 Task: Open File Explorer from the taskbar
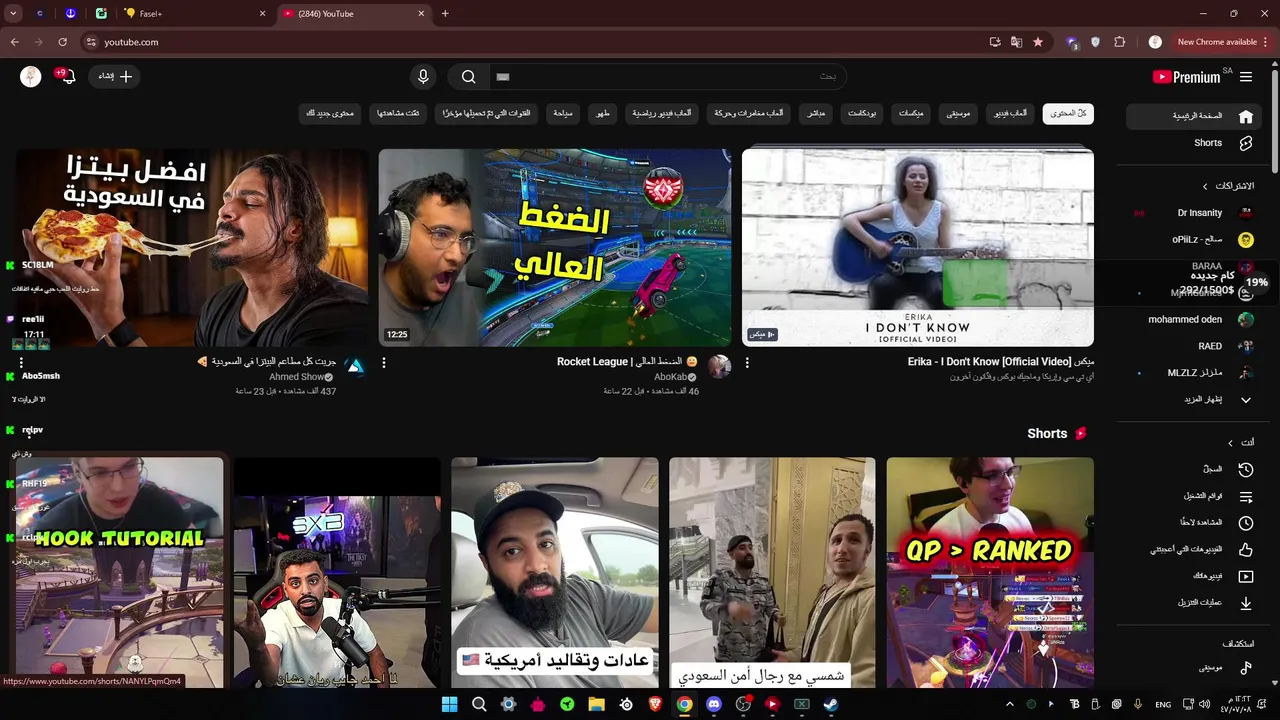(x=596, y=704)
